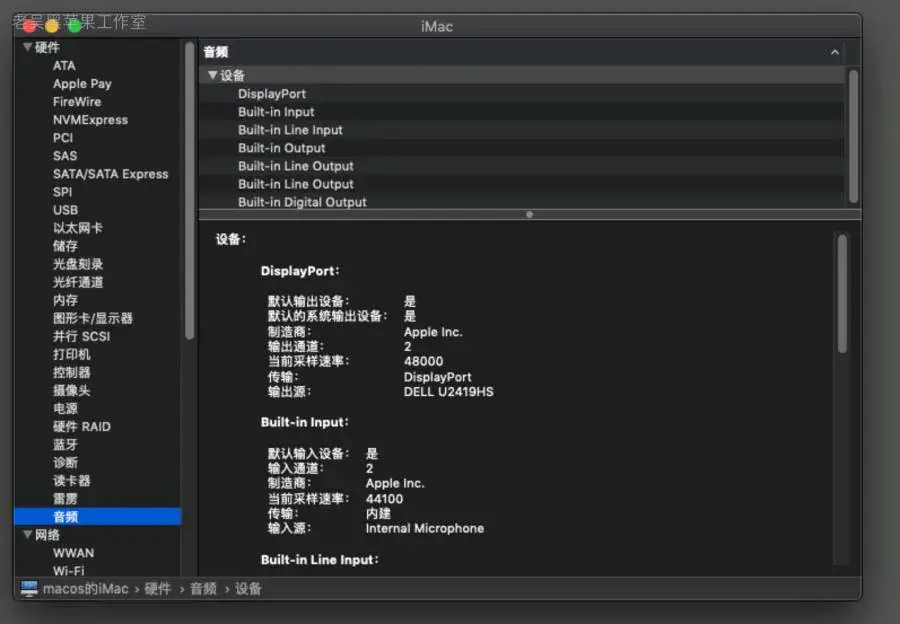Viewport: 900px width, 624px height.
Task: Select 以太网卡 in the sidebar
Action: 78,228
